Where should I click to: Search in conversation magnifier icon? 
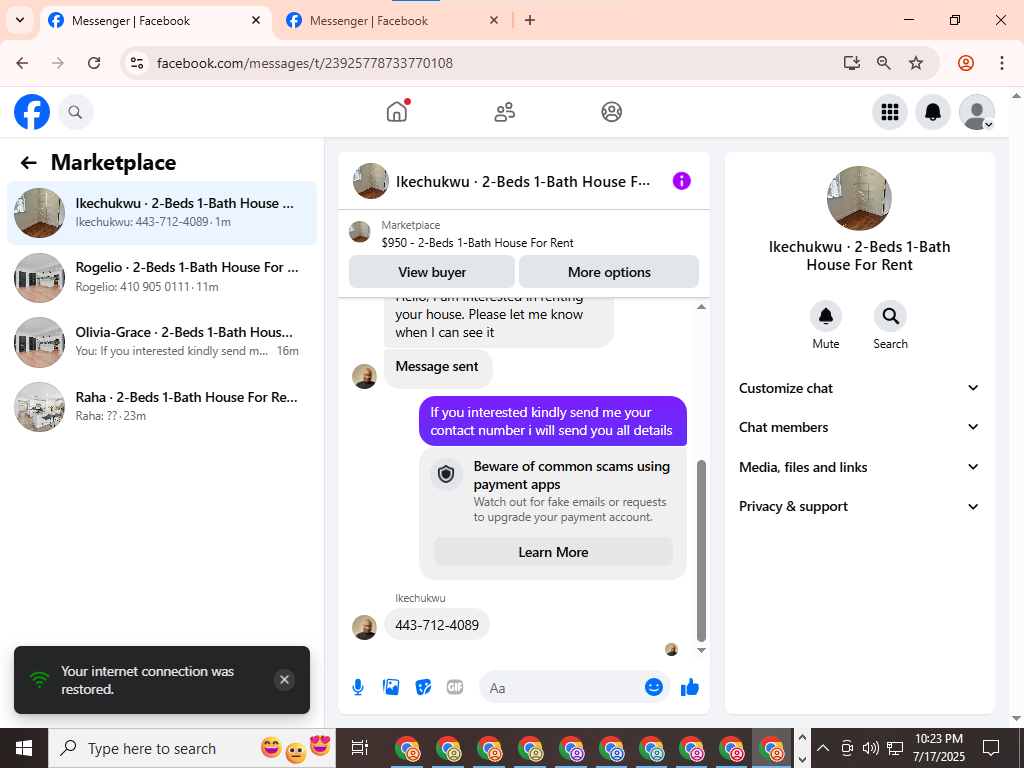(890, 317)
